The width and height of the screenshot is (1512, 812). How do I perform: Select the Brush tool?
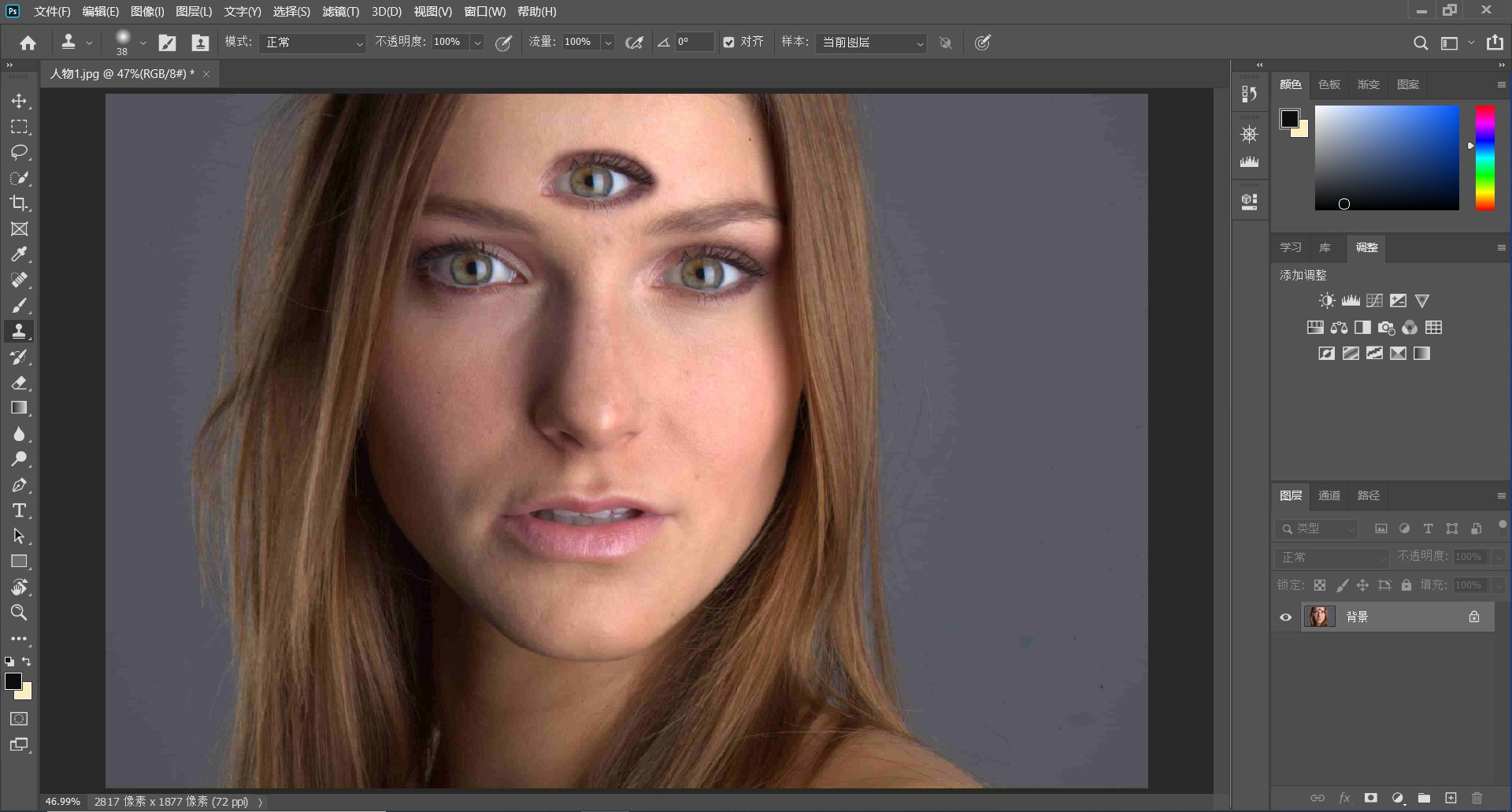[19, 306]
